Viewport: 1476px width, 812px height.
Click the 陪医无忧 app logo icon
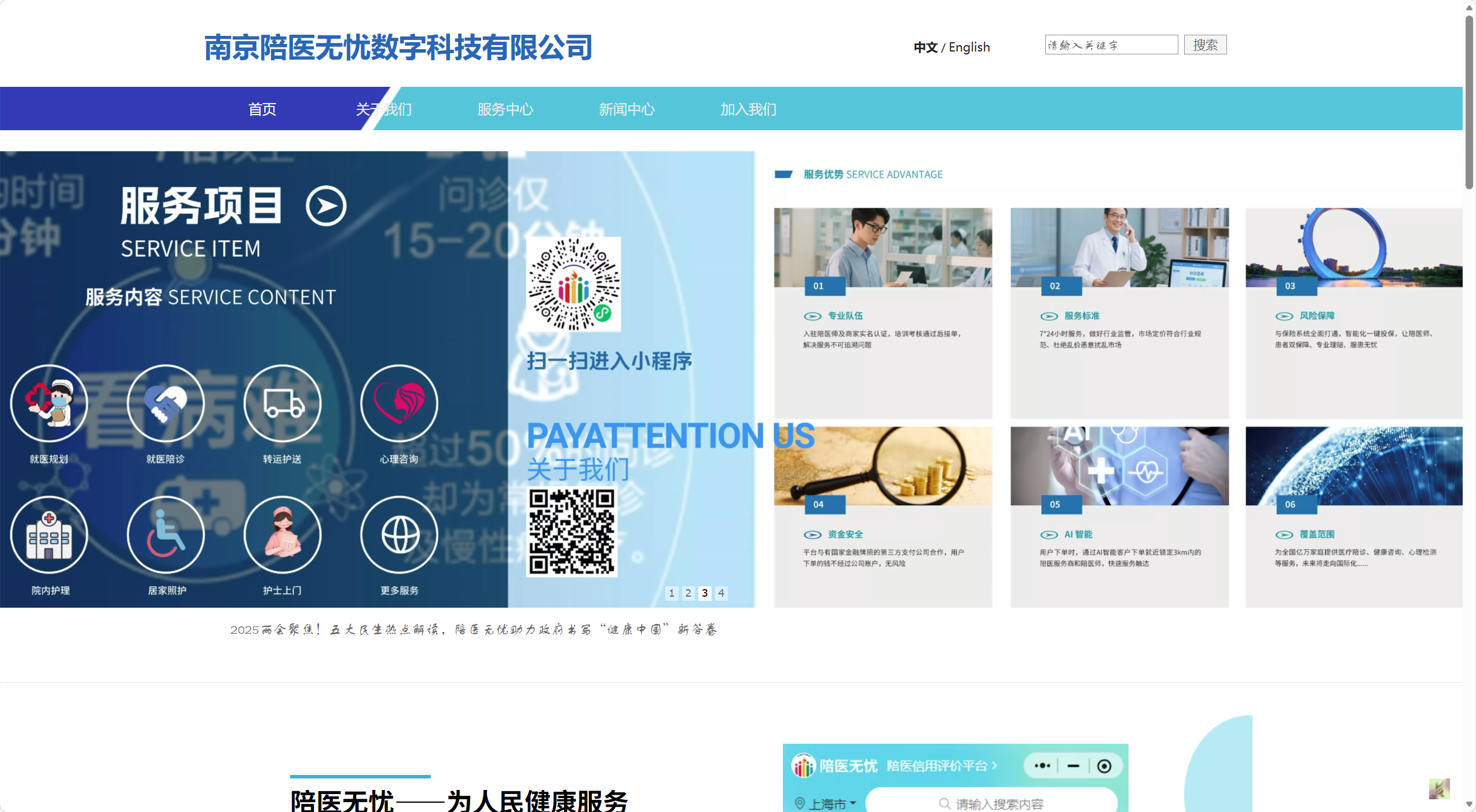click(803, 766)
